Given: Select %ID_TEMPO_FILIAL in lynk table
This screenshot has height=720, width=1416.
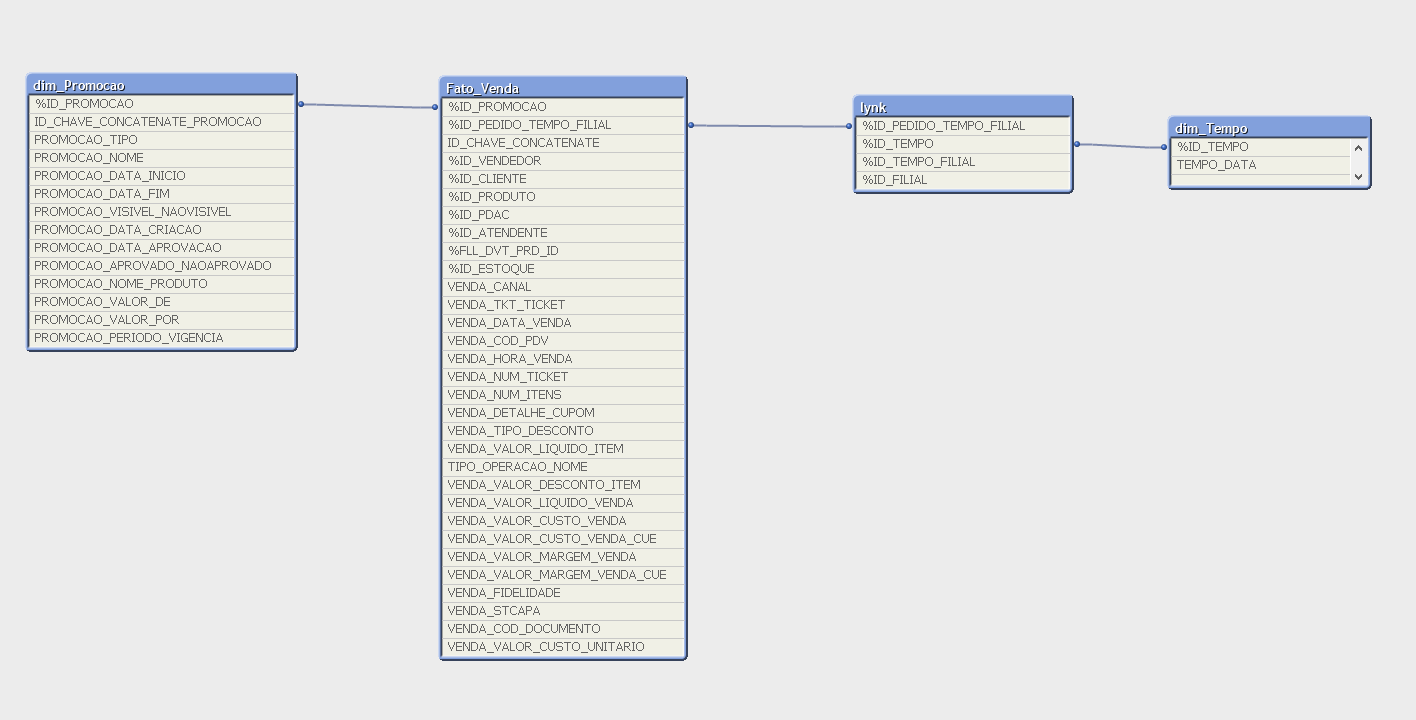Looking at the screenshot, I should [963, 162].
